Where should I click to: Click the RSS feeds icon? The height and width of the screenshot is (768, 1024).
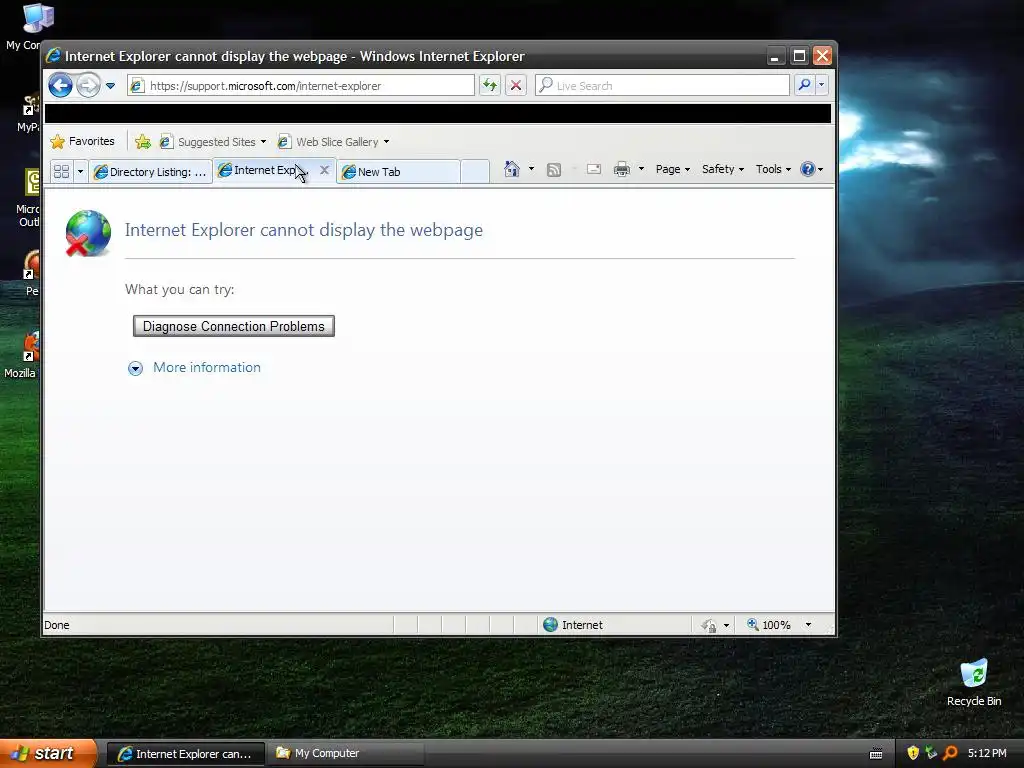[554, 170]
